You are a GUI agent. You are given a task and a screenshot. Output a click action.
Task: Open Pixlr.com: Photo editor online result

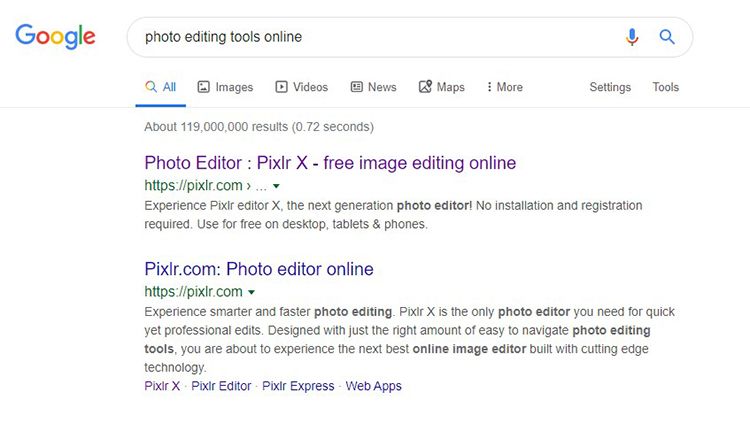(x=259, y=269)
